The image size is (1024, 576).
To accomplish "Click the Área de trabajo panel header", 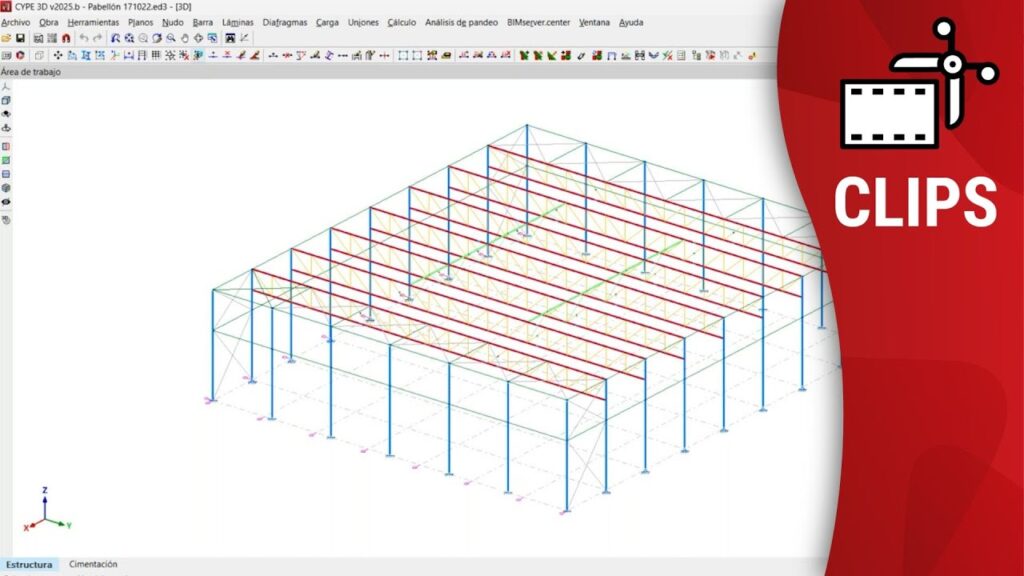I will pyautogui.click(x=31, y=72).
